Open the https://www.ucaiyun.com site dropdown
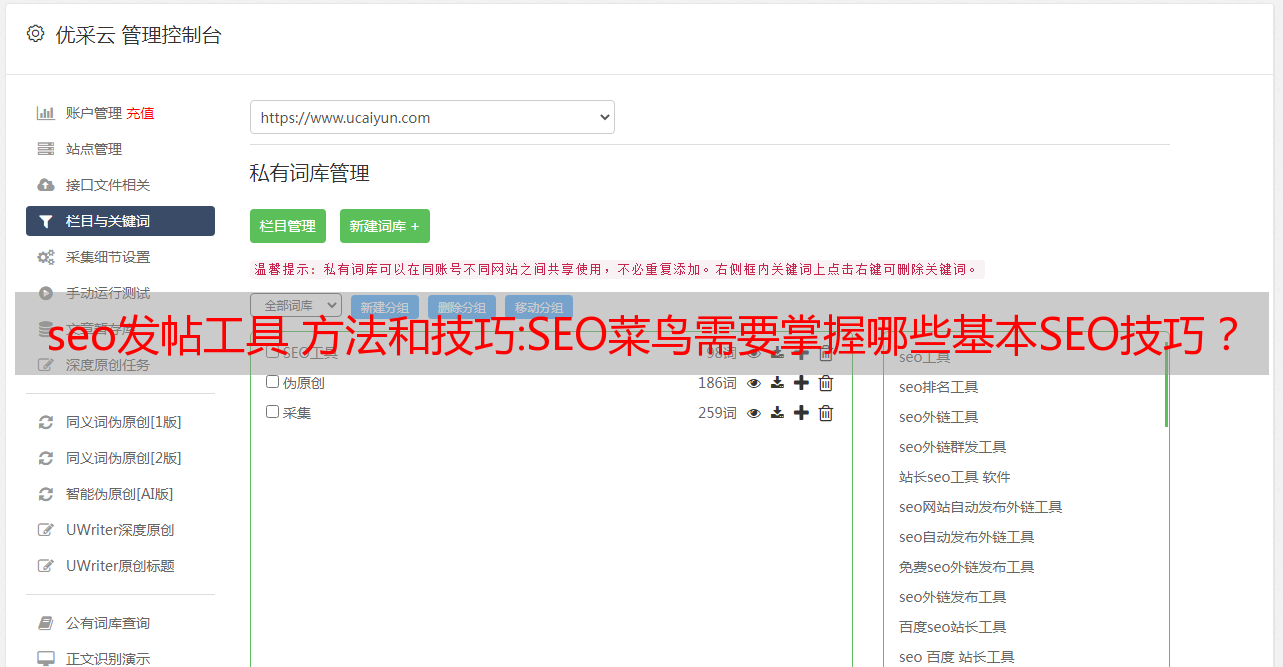1283x667 pixels. [x=432, y=117]
